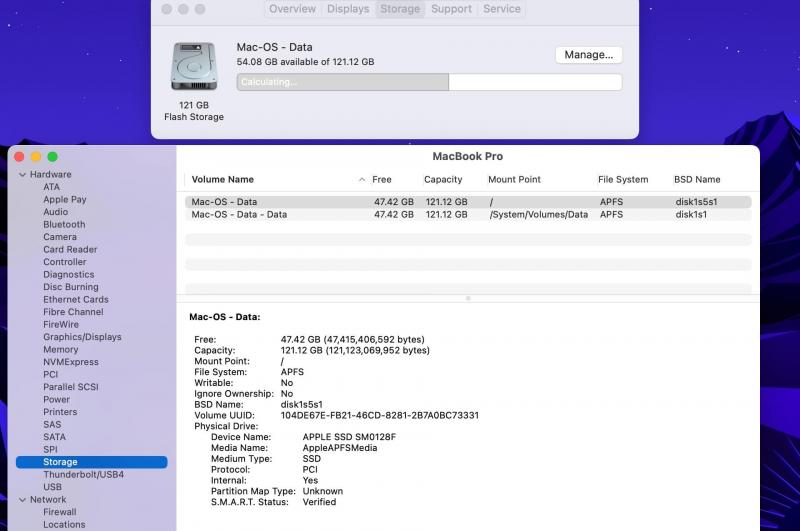Select the Storage tab in About This Mac
The width and height of the screenshot is (800, 531).
tap(400, 9)
